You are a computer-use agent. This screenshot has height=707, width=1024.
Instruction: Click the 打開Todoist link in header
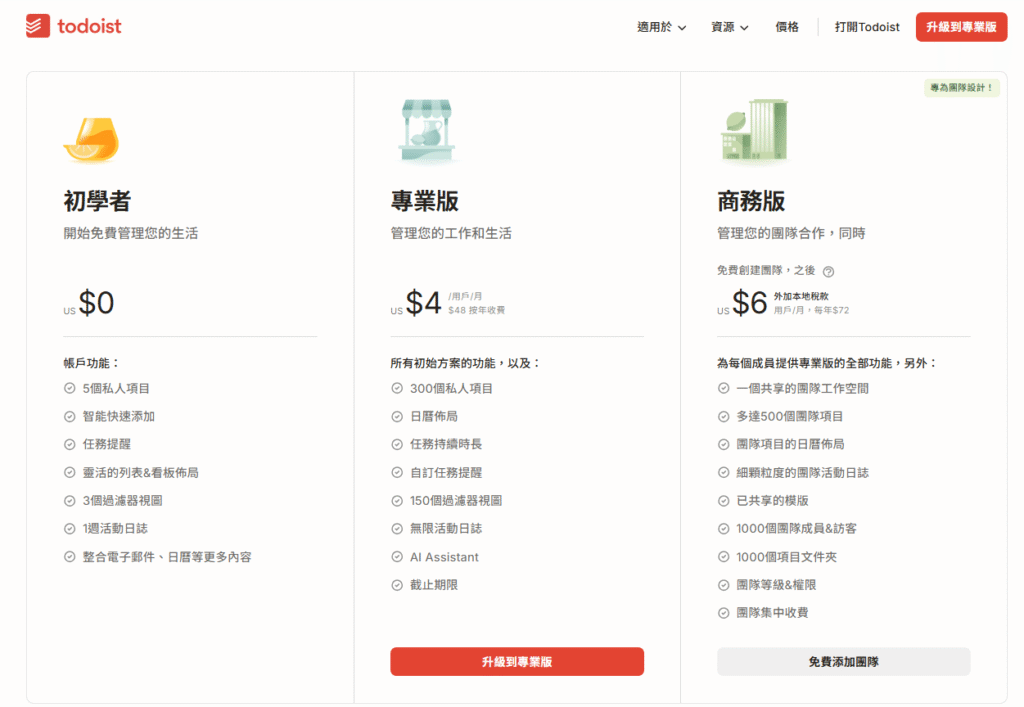pyautogui.click(x=867, y=27)
